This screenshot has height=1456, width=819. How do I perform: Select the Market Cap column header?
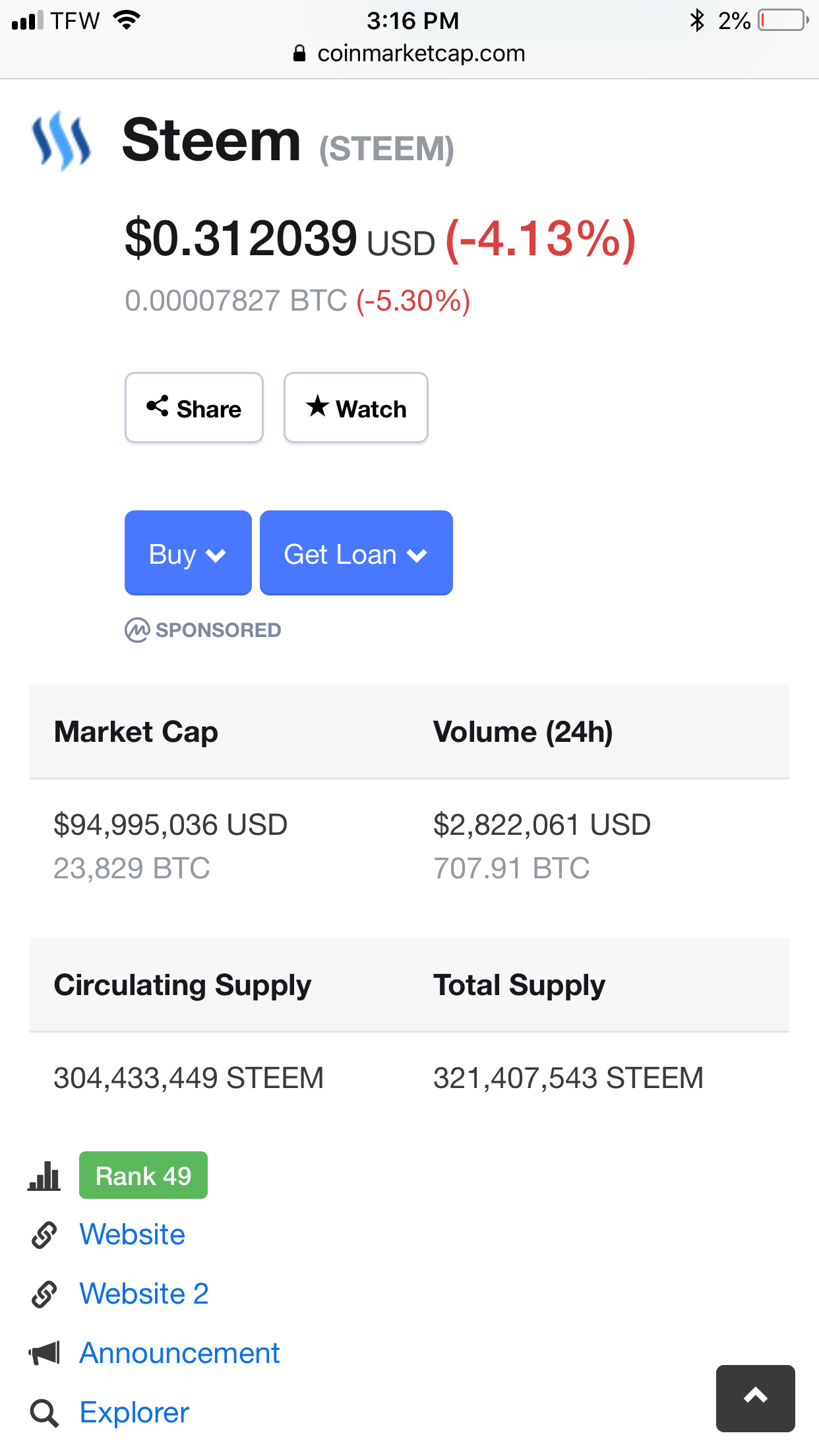click(x=136, y=732)
